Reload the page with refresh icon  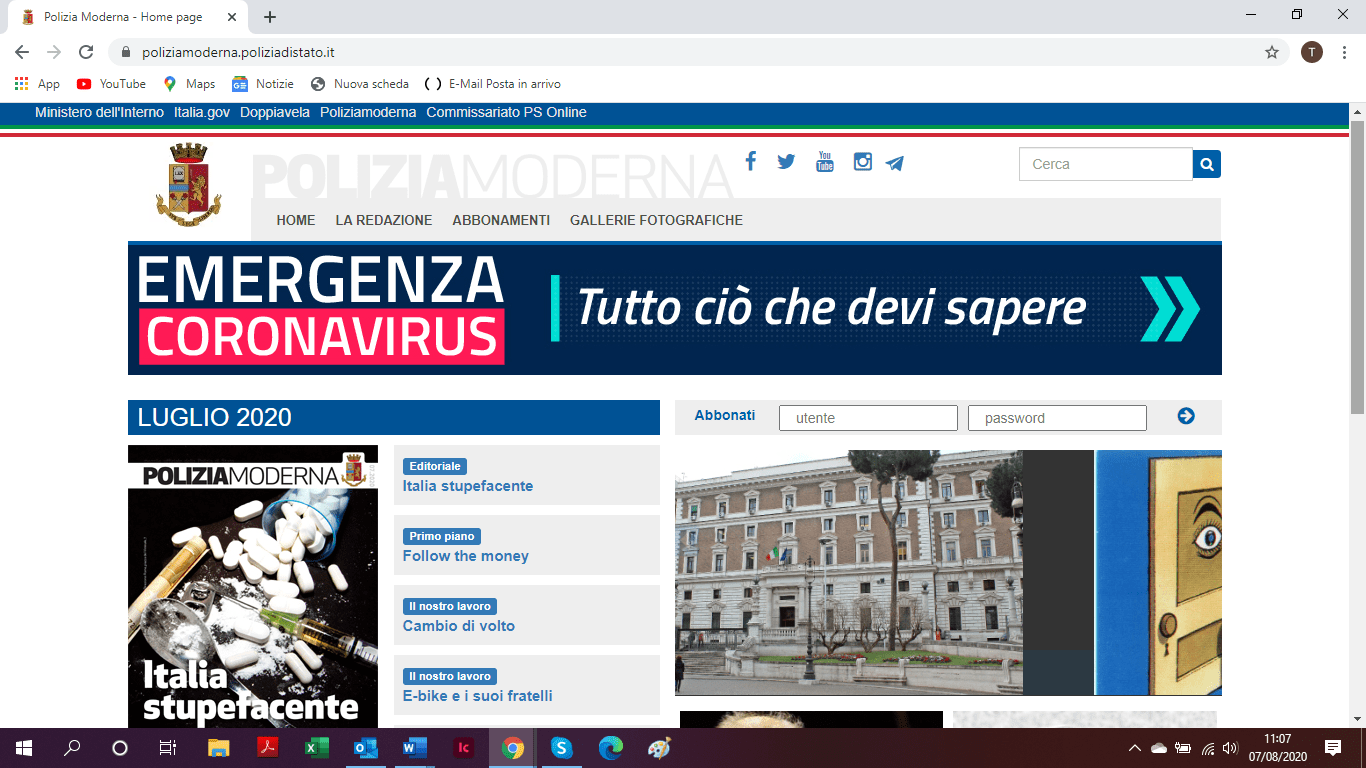point(86,52)
